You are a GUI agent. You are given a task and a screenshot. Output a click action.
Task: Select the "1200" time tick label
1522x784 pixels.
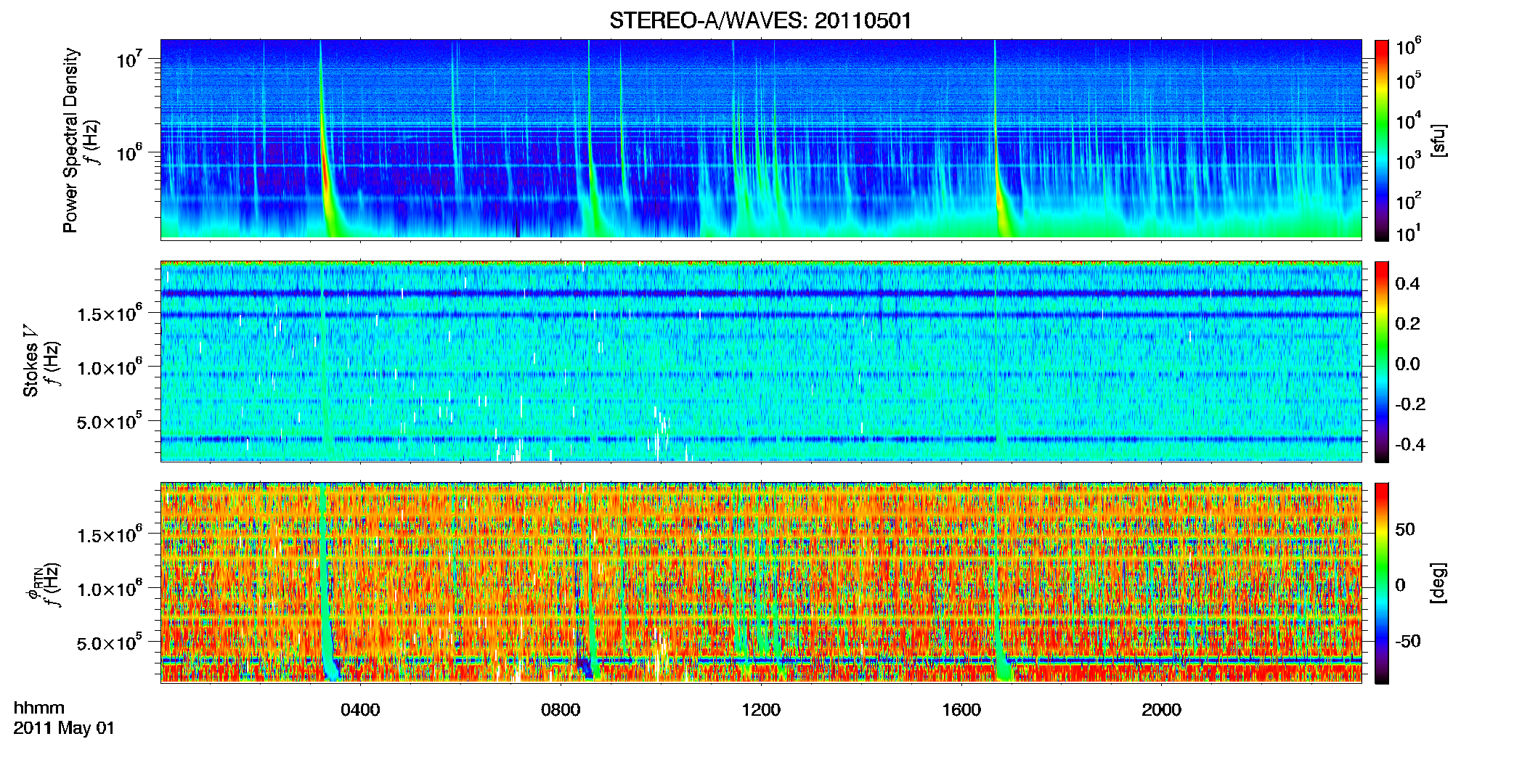(761, 709)
